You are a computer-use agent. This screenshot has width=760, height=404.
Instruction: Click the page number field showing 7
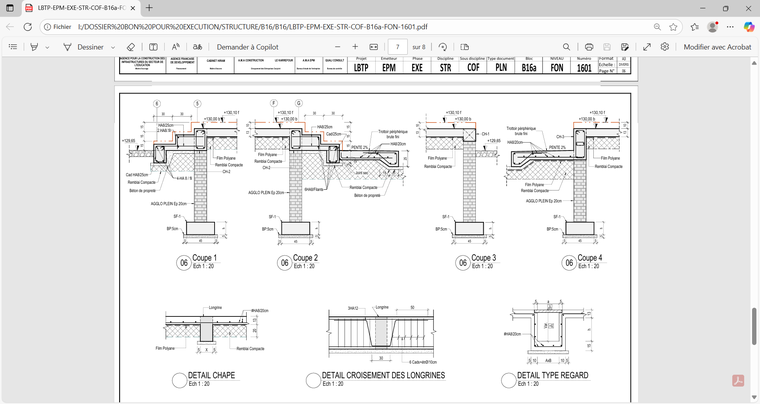click(x=398, y=47)
